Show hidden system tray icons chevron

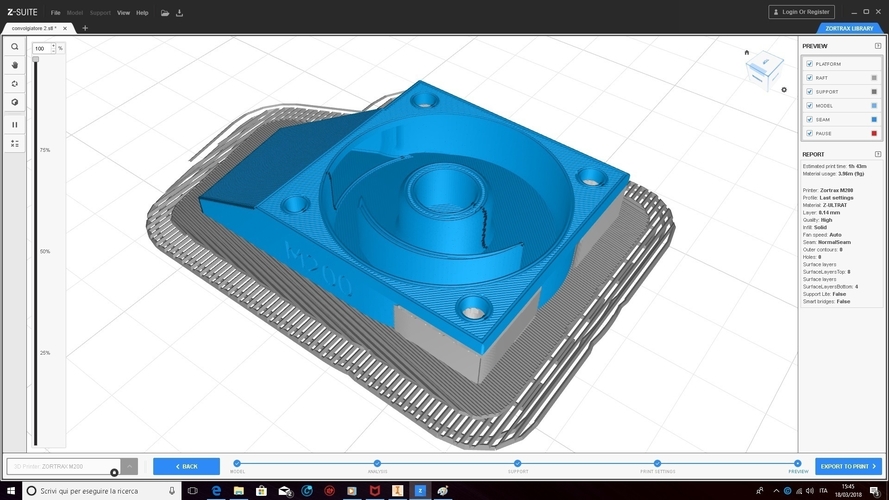pos(776,491)
